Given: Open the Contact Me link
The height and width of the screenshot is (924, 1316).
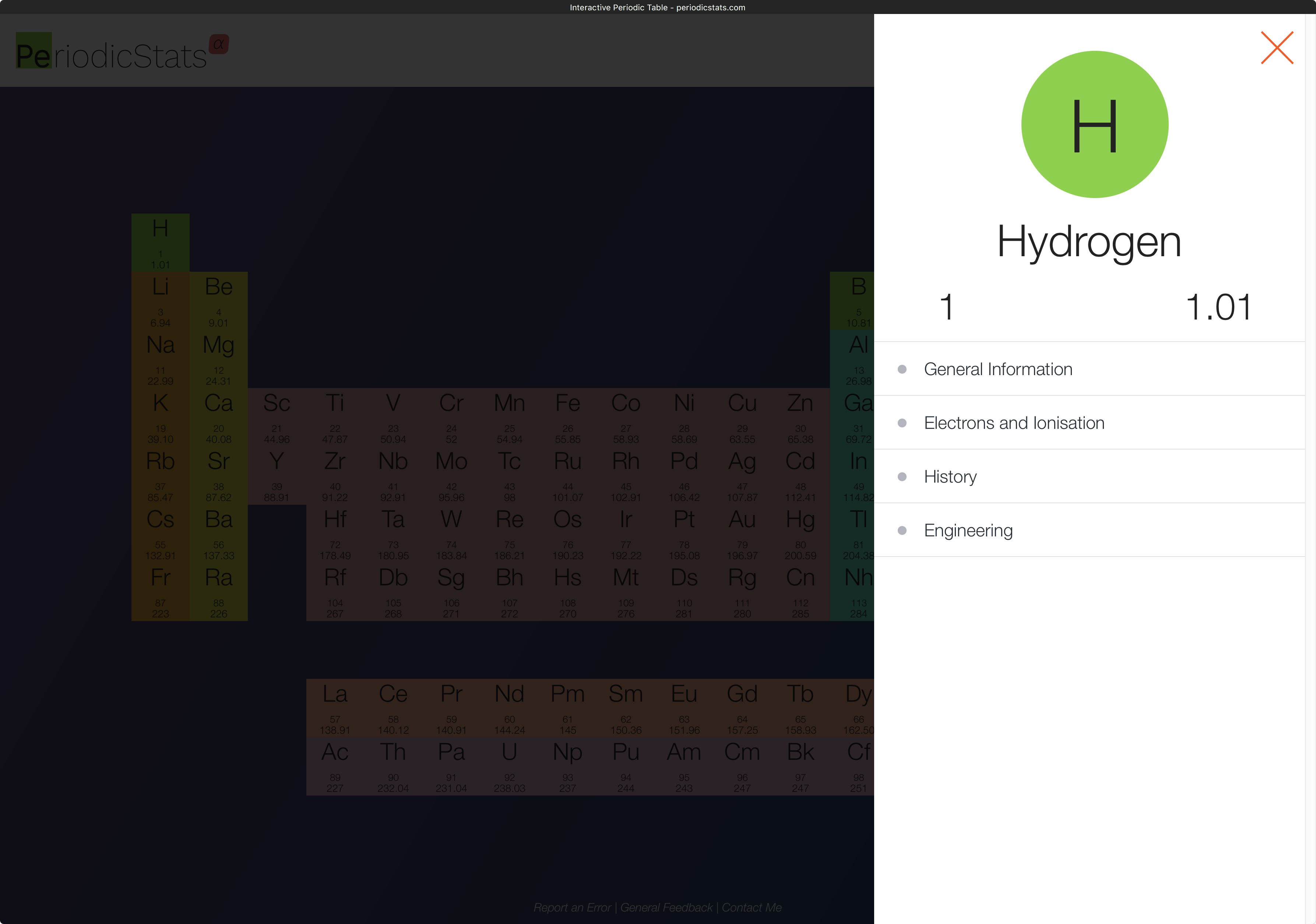Looking at the screenshot, I should [x=752, y=907].
